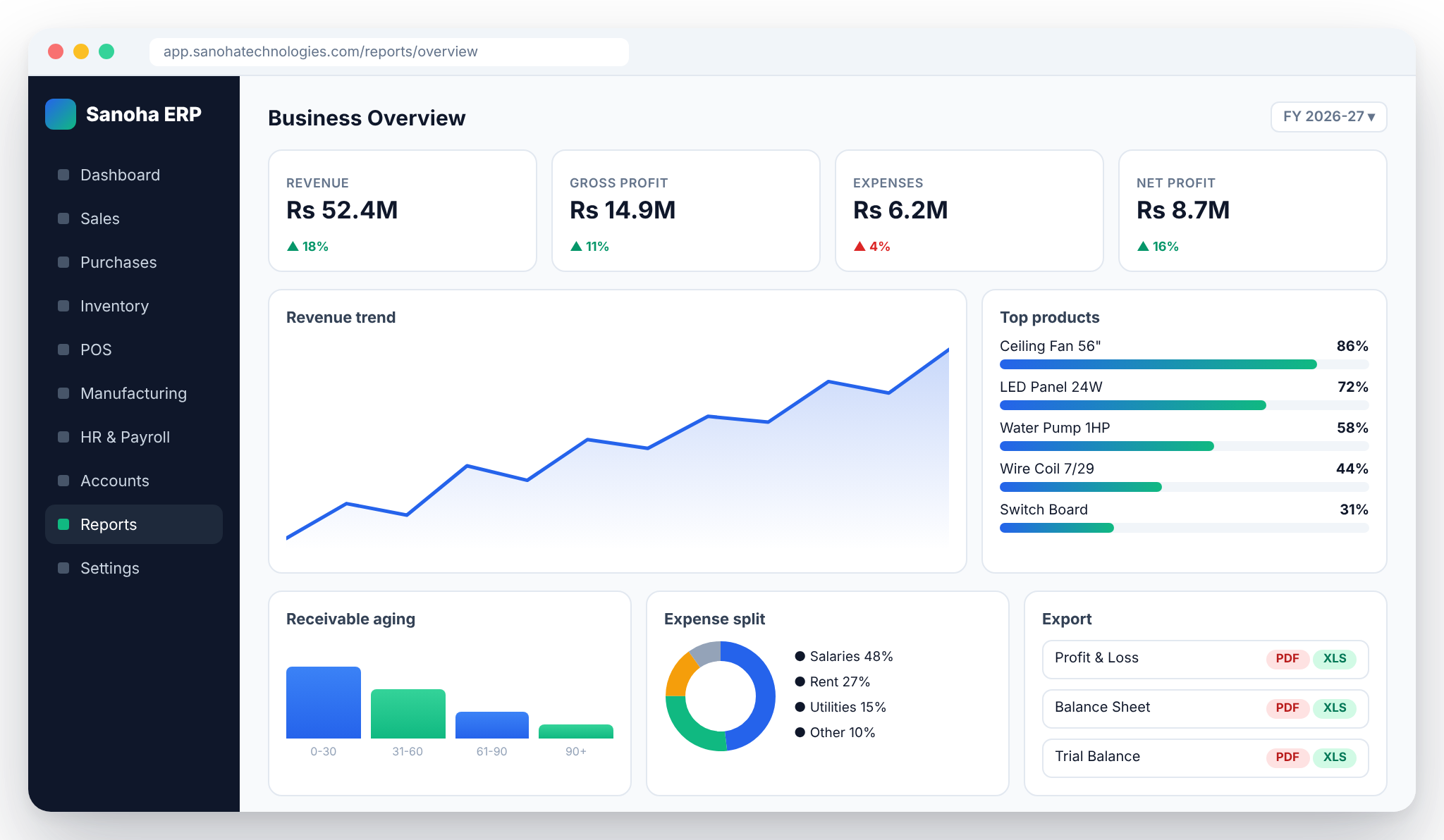
Task: Click the green up arrow in the Revenue card
Action: point(293,246)
